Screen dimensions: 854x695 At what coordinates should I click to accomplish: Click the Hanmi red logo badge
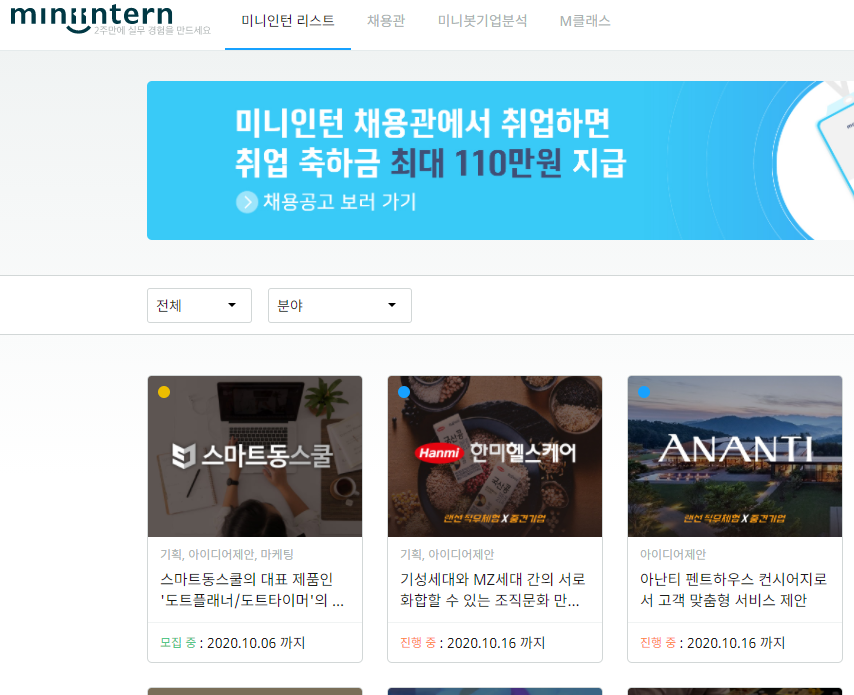click(438, 453)
